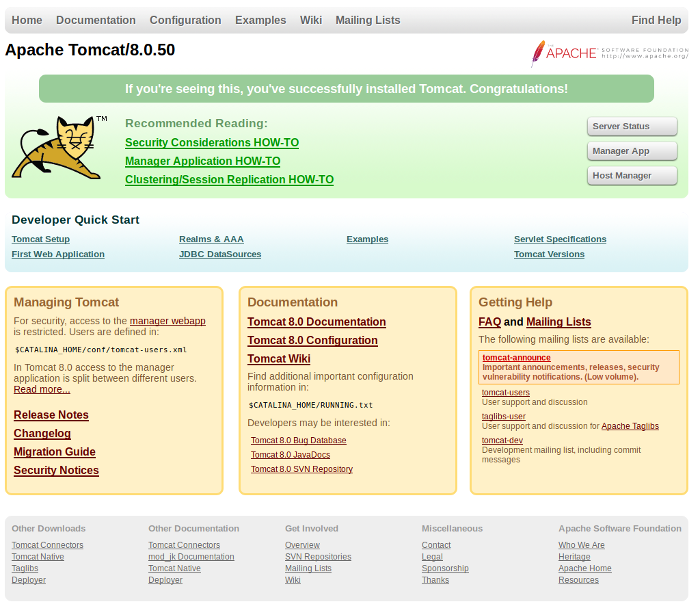Viewport: 700px width, 604px height.
Task: Open Sponsorship footer link
Action: tap(445, 568)
